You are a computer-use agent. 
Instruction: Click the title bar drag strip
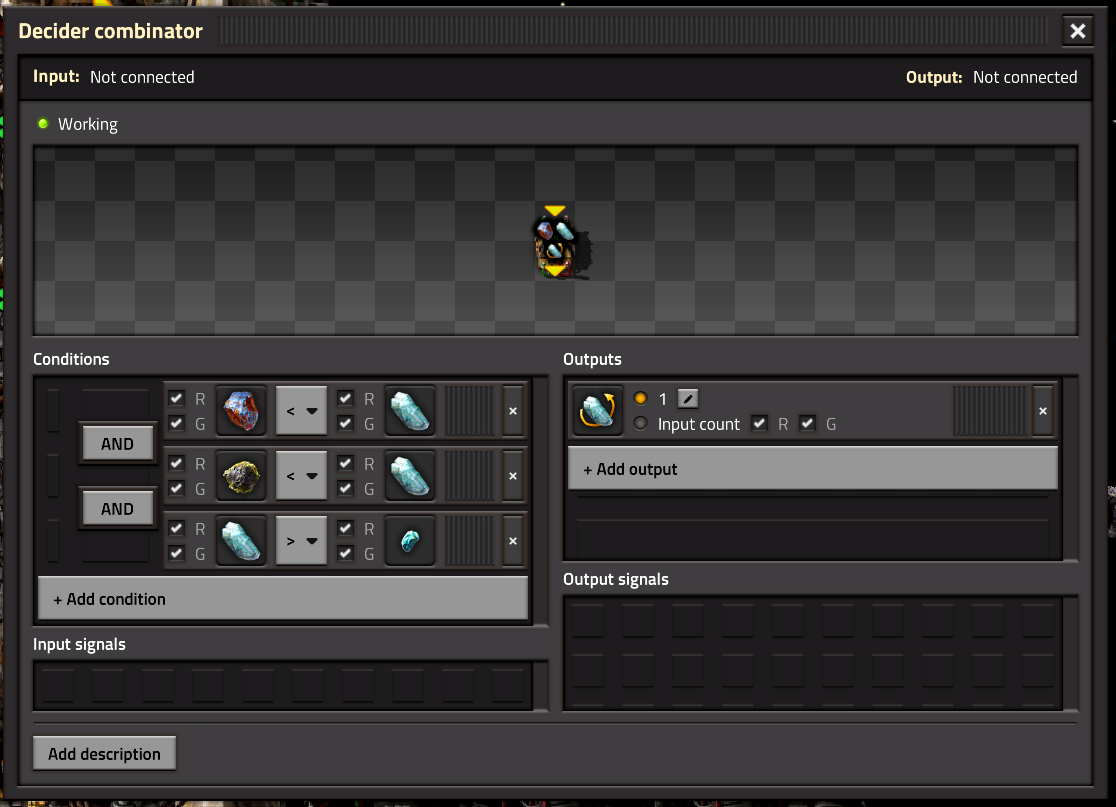(x=633, y=31)
